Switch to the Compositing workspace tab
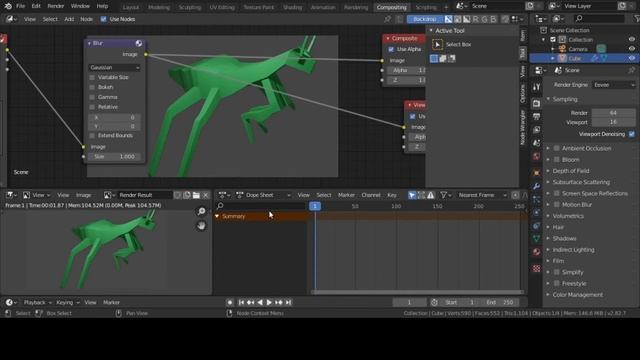Viewport: 640px width, 360px height. (x=391, y=7)
